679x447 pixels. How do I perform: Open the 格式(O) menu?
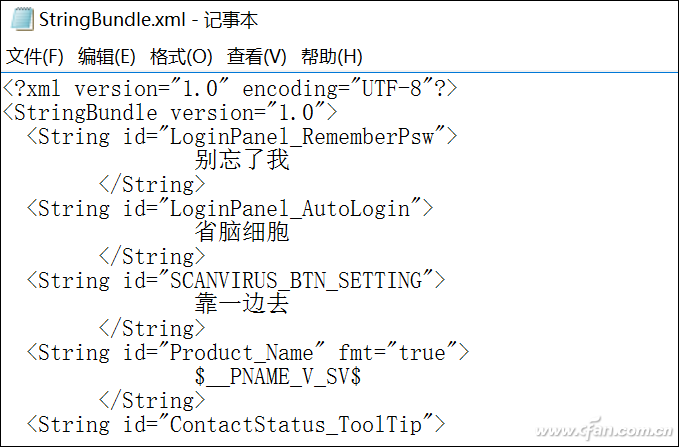point(181,56)
